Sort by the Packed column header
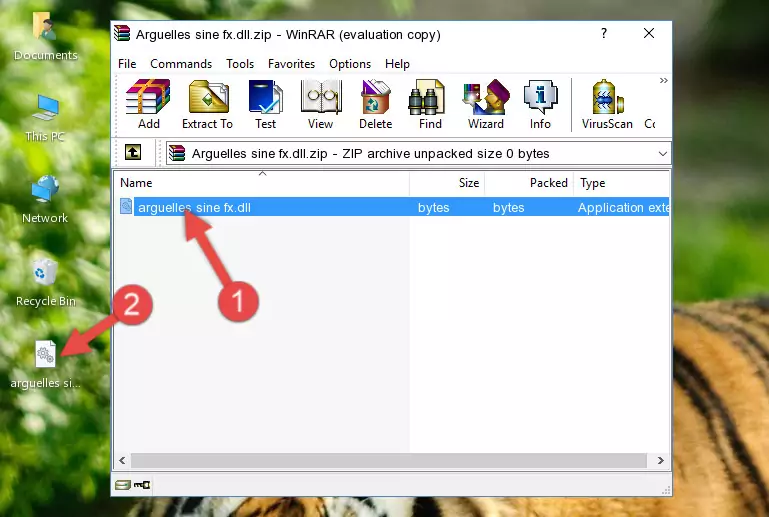The image size is (769, 517). pos(529,183)
